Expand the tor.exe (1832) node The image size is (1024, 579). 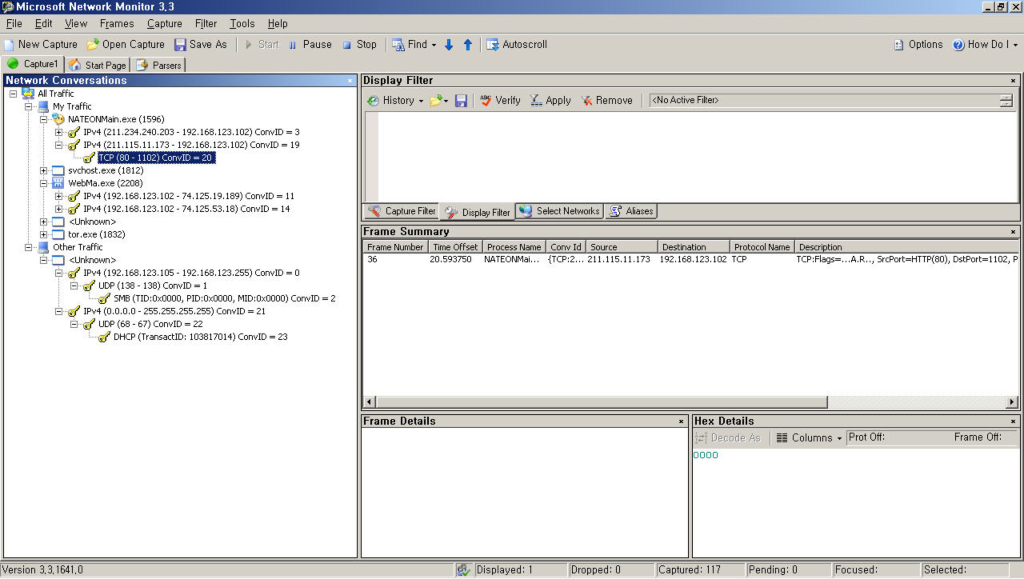[44, 235]
